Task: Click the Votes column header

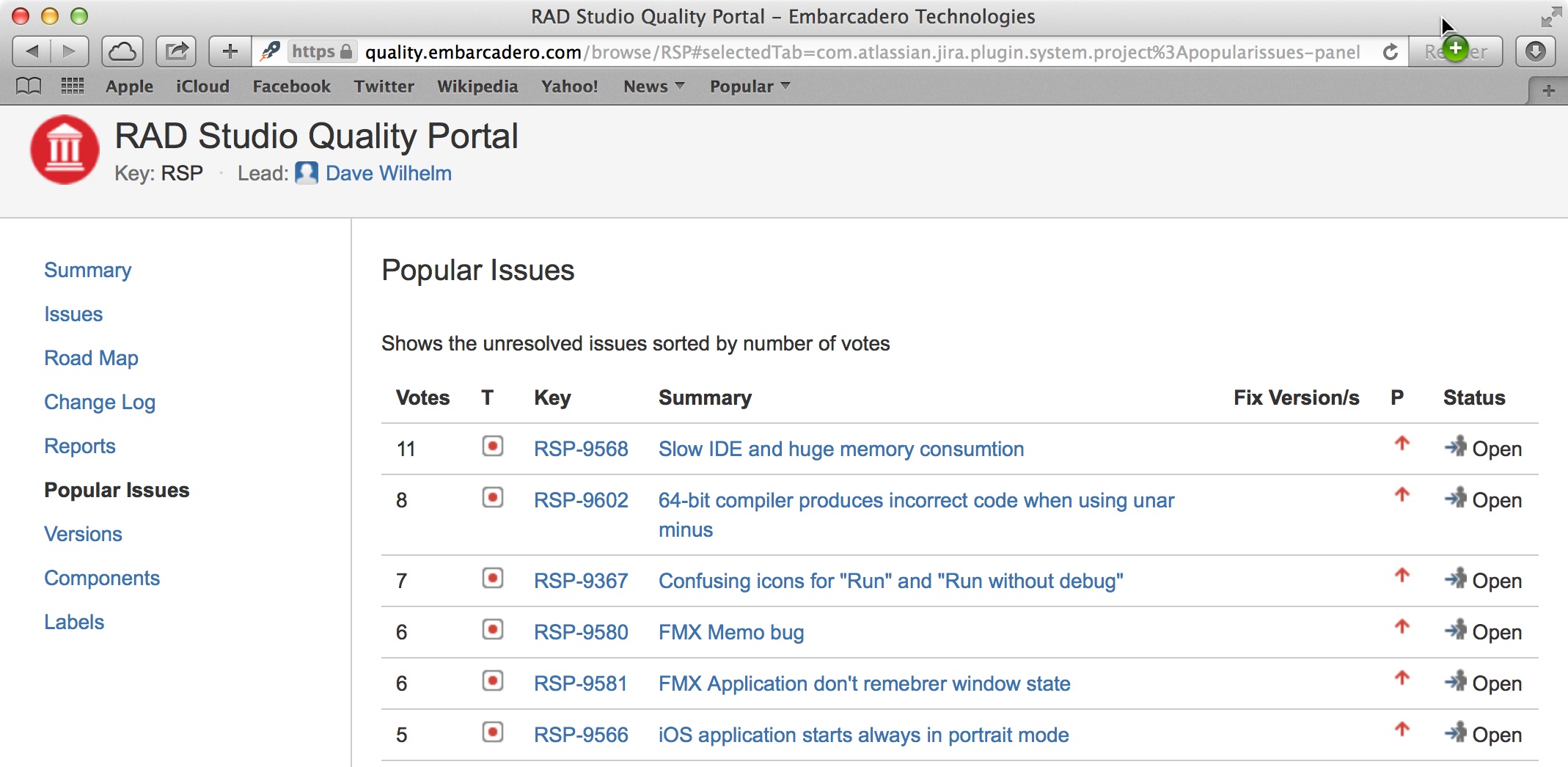Action: tap(423, 397)
